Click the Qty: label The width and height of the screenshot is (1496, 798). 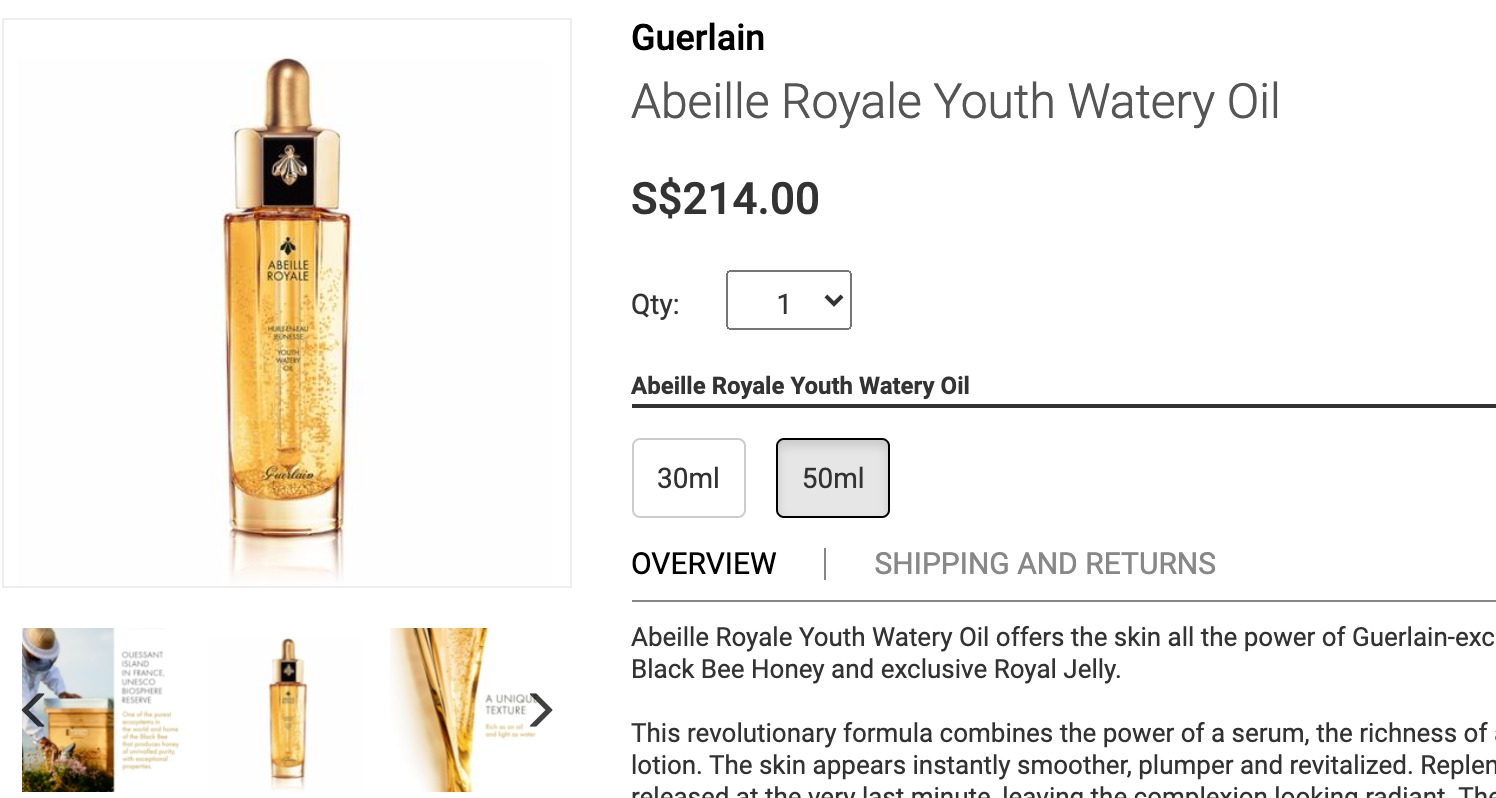655,304
